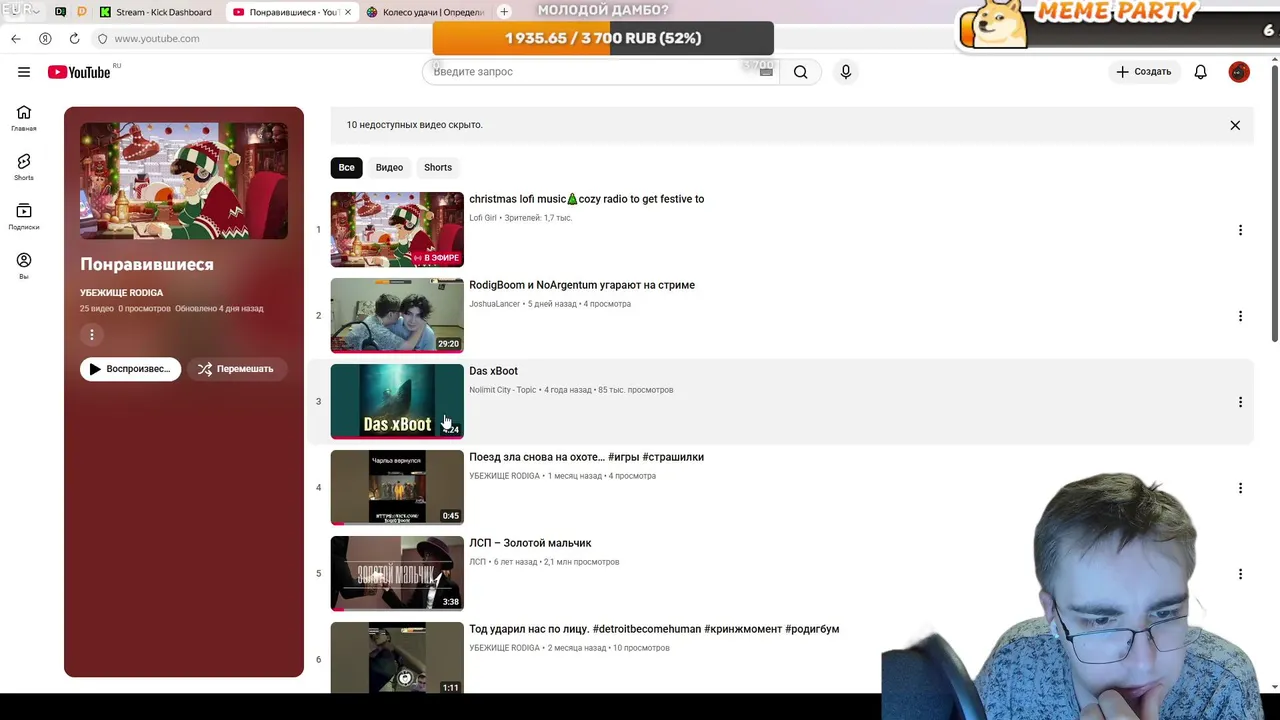Screen dimensions: 1280x720
Task: Click the playlist title Понравившиеся
Action: 147,265
